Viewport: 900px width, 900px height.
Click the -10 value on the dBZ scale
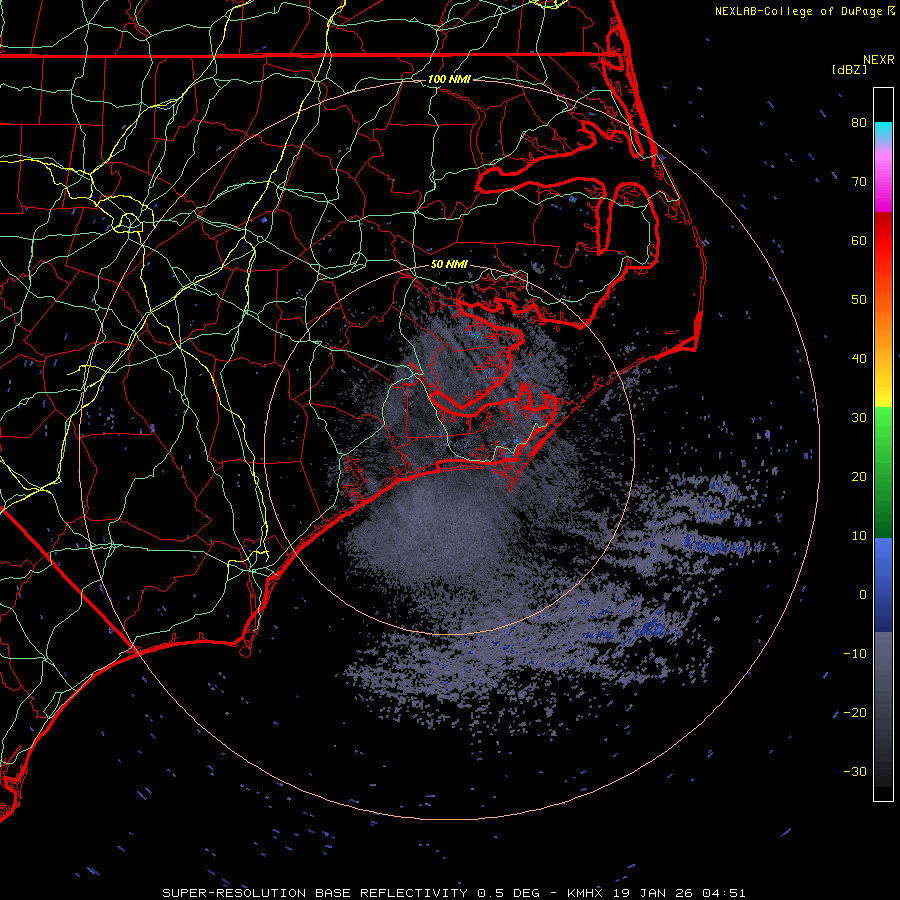(855, 653)
